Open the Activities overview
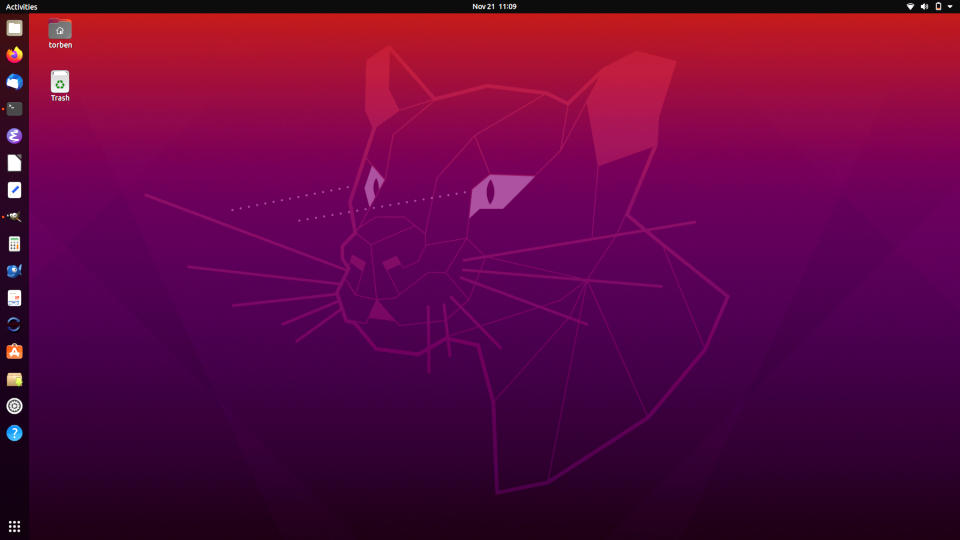The image size is (960, 540). (21, 7)
